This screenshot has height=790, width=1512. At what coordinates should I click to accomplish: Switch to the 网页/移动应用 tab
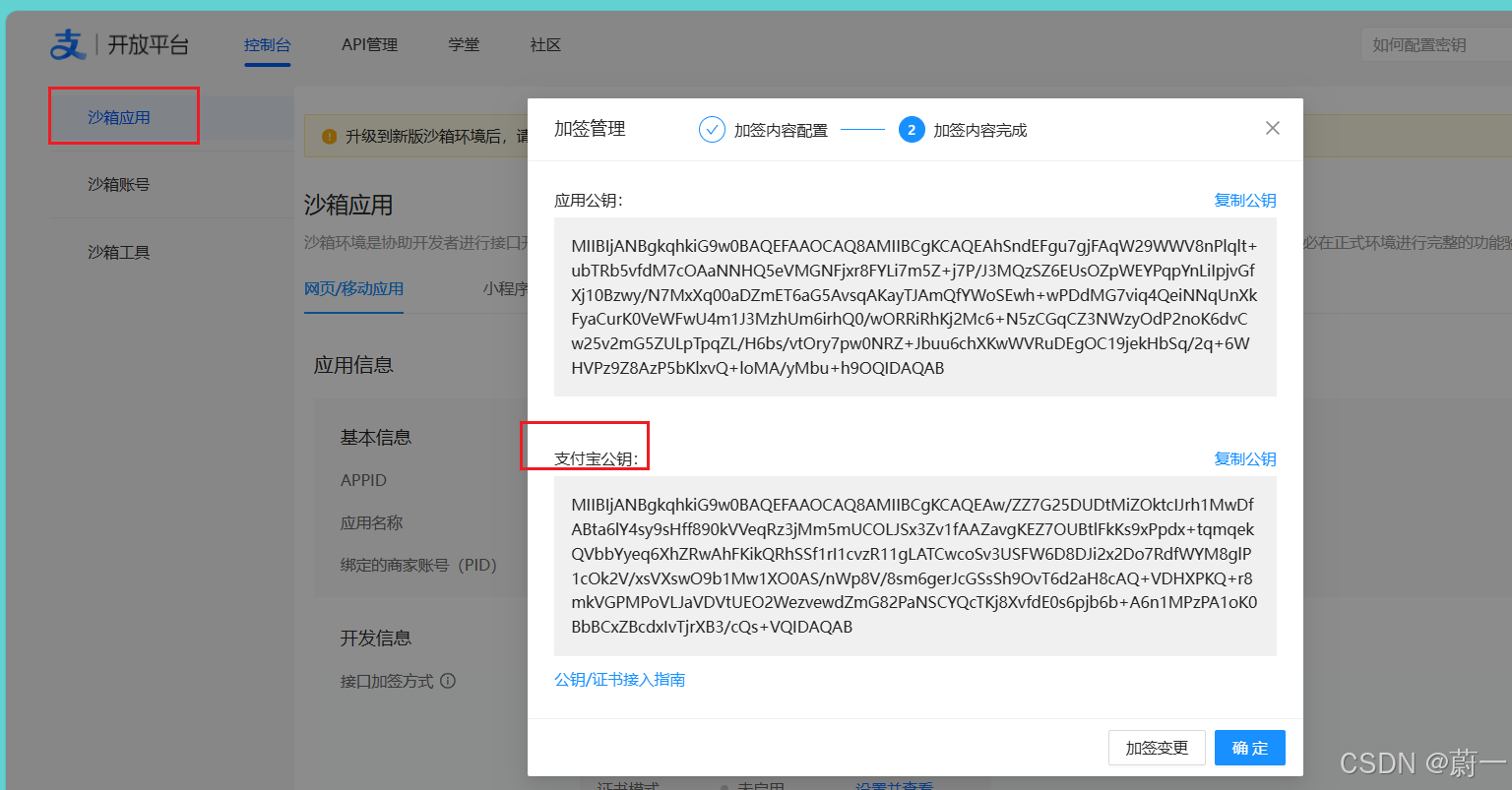coord(353,288)
